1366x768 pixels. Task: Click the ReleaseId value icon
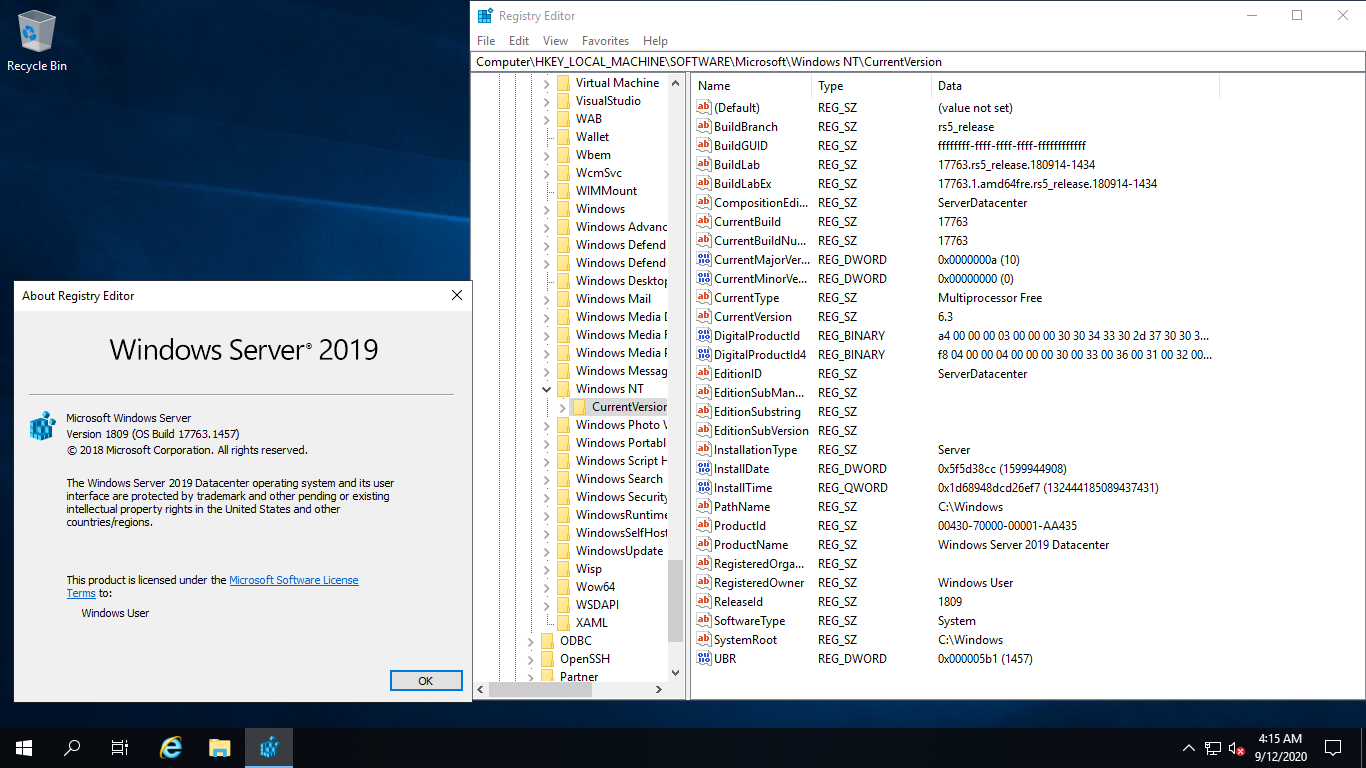(704, 602)
